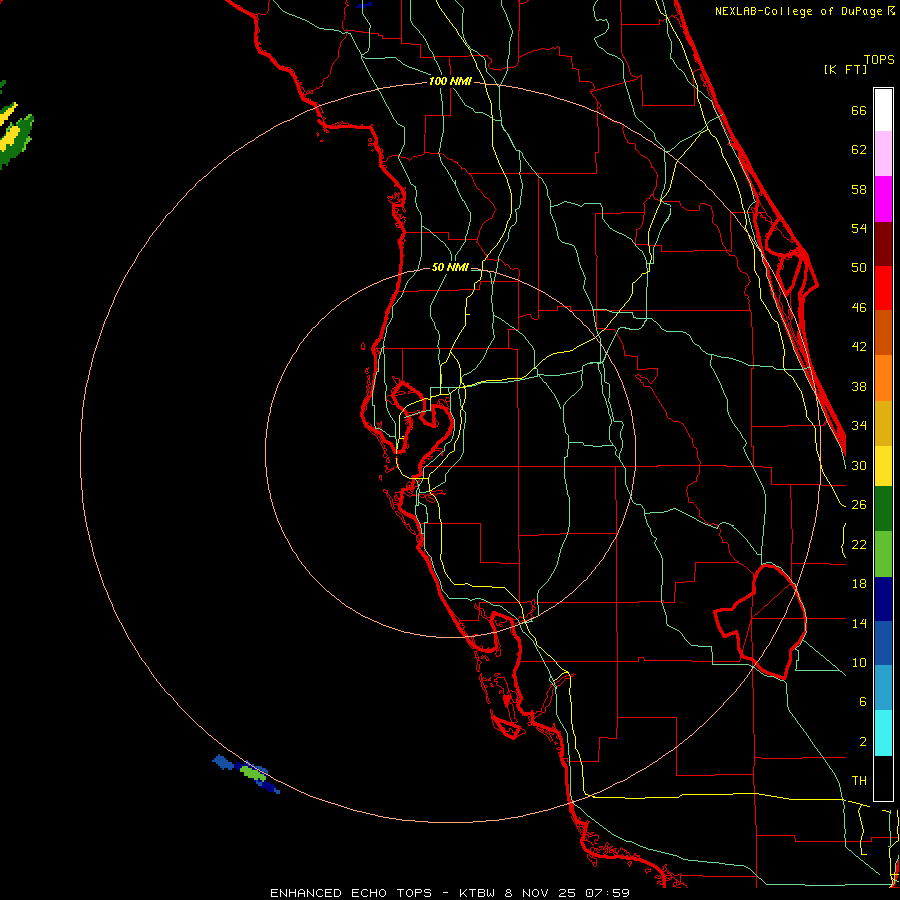Click the '22' legend value

pos(859,545)
